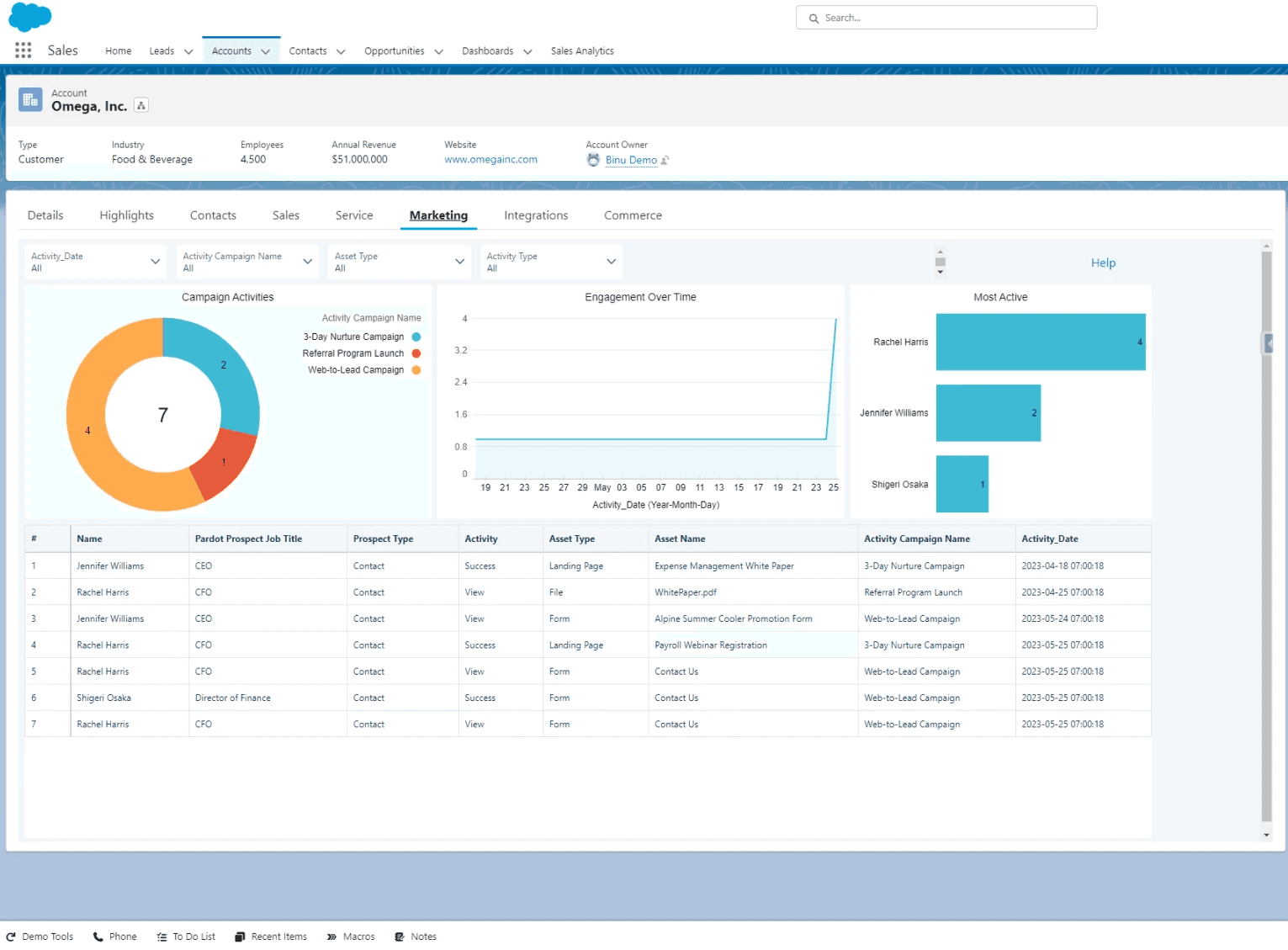Screen dimensions: 1288x950
Task: Click the 3-Day Nurture Campaign legend swatch
Action: pos(416,337)
